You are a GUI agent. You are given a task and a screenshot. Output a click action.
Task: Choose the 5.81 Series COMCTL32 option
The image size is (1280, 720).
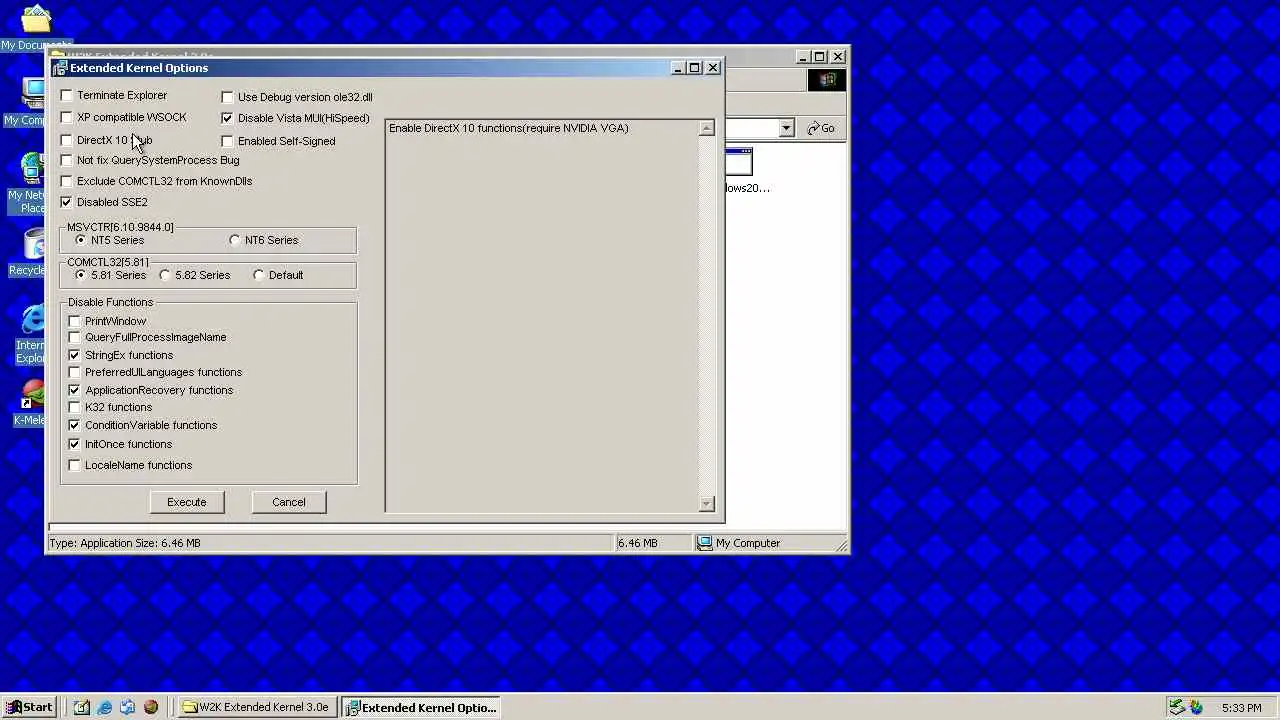click(x=81, y=275)
